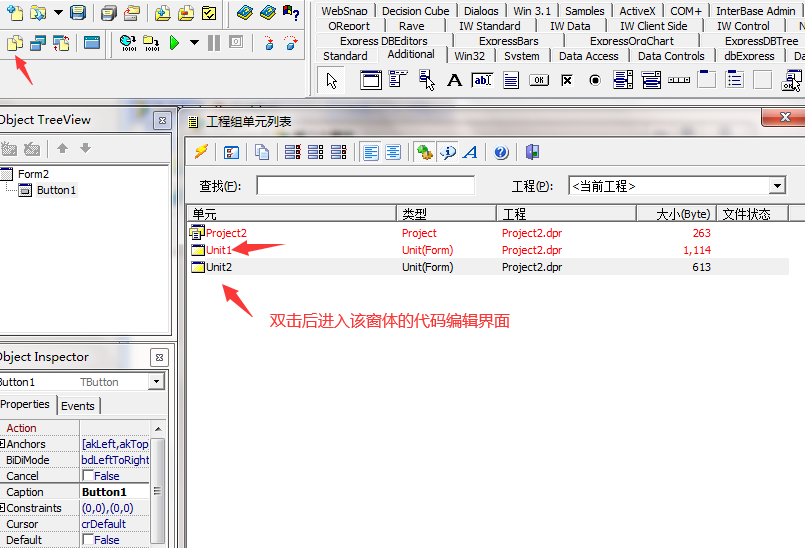Sort by the 大小(Byte) column header
Image resolution: width=805 pixels, height=548 pixels.
(x=676, y=214)
